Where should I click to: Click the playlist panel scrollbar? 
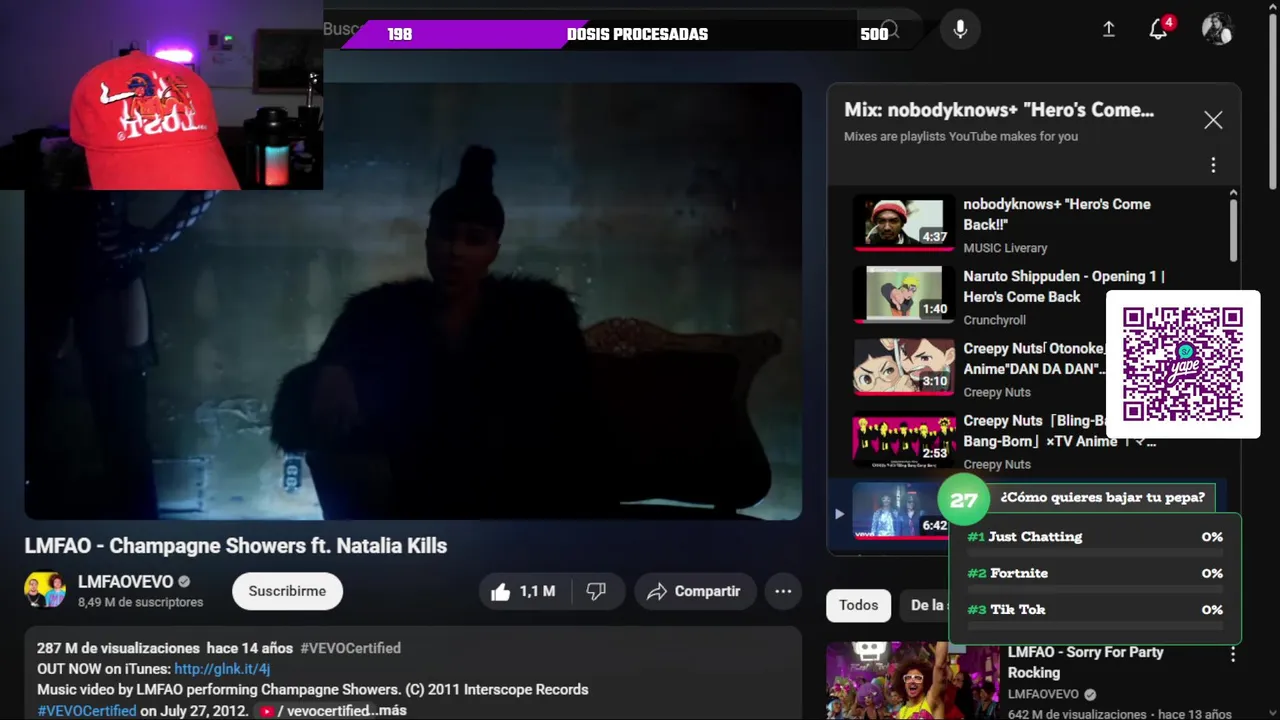(1233, 230)
